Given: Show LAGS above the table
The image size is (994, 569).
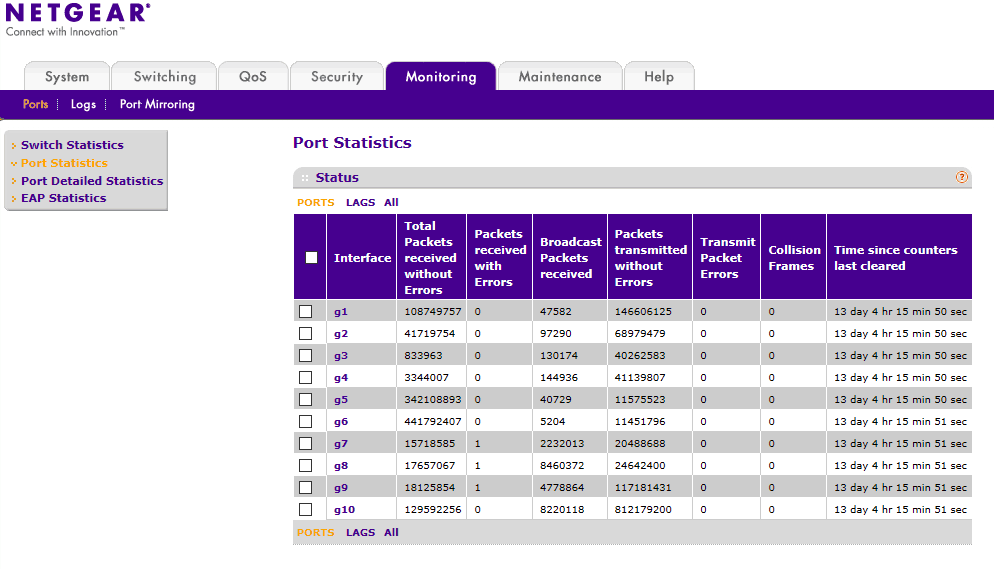Looking at the screenshot, I should coord(360,203).
